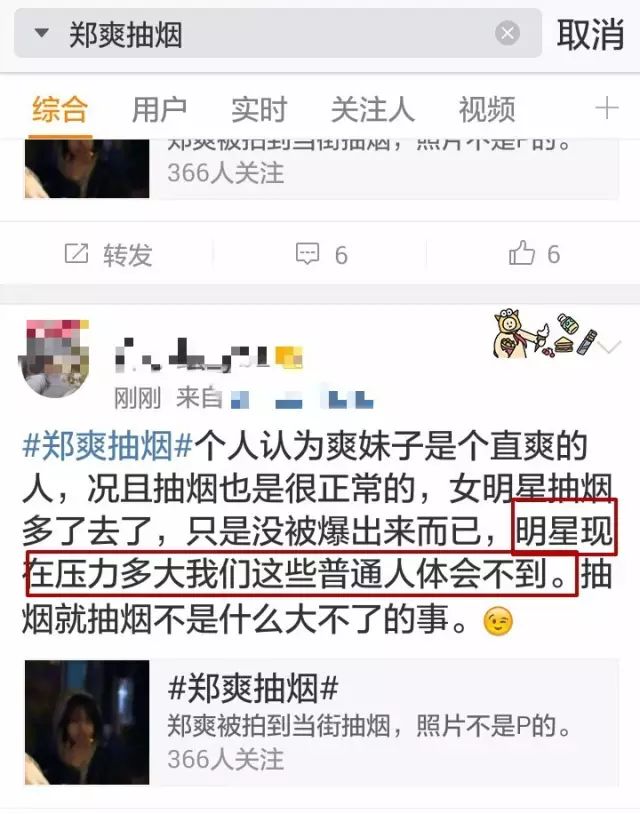640x814 pixels.
Task: Select the 视频 tab
Action: (486, 110)
